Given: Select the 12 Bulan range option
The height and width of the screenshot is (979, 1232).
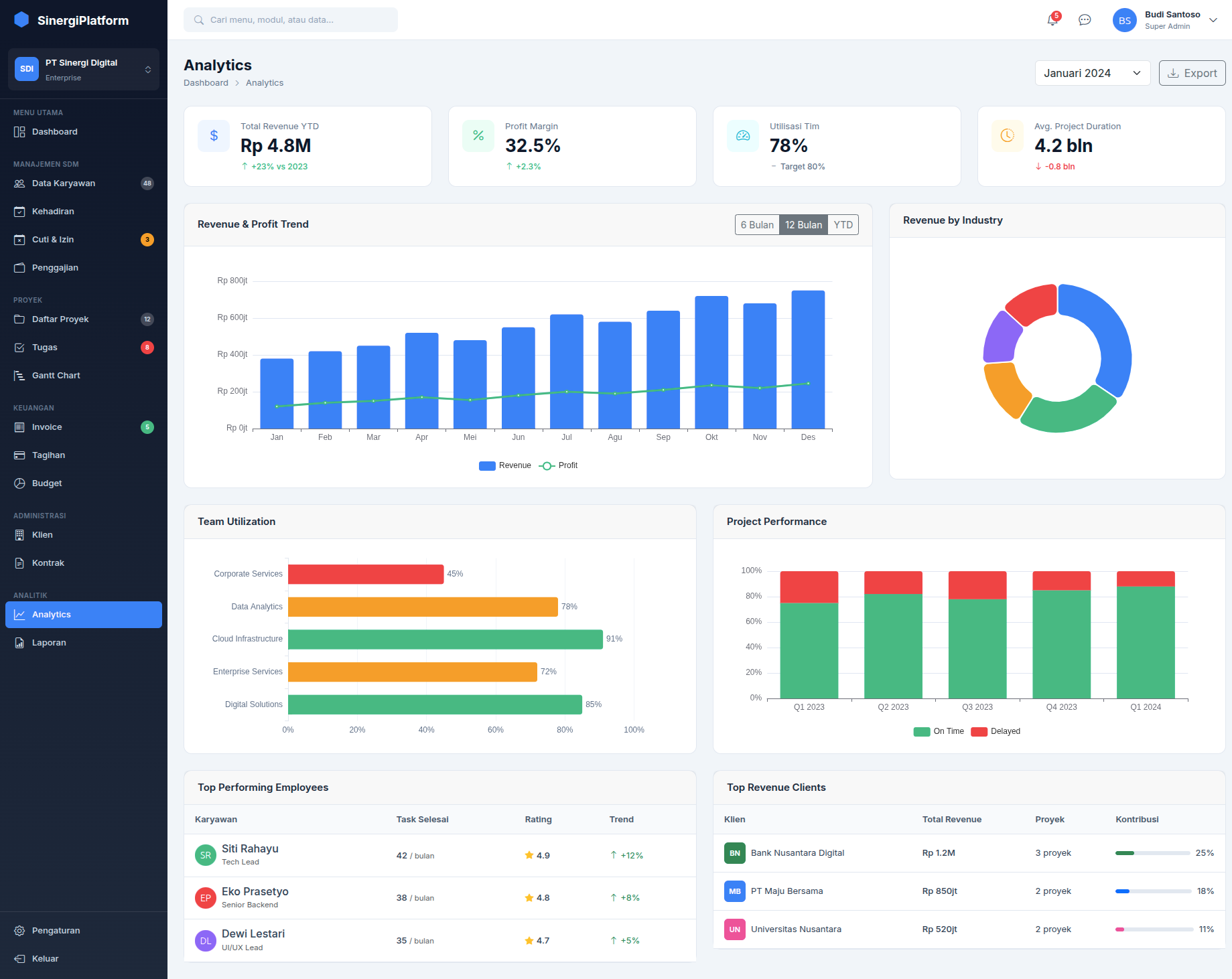Looking at the screenshot, I should 803,225.
